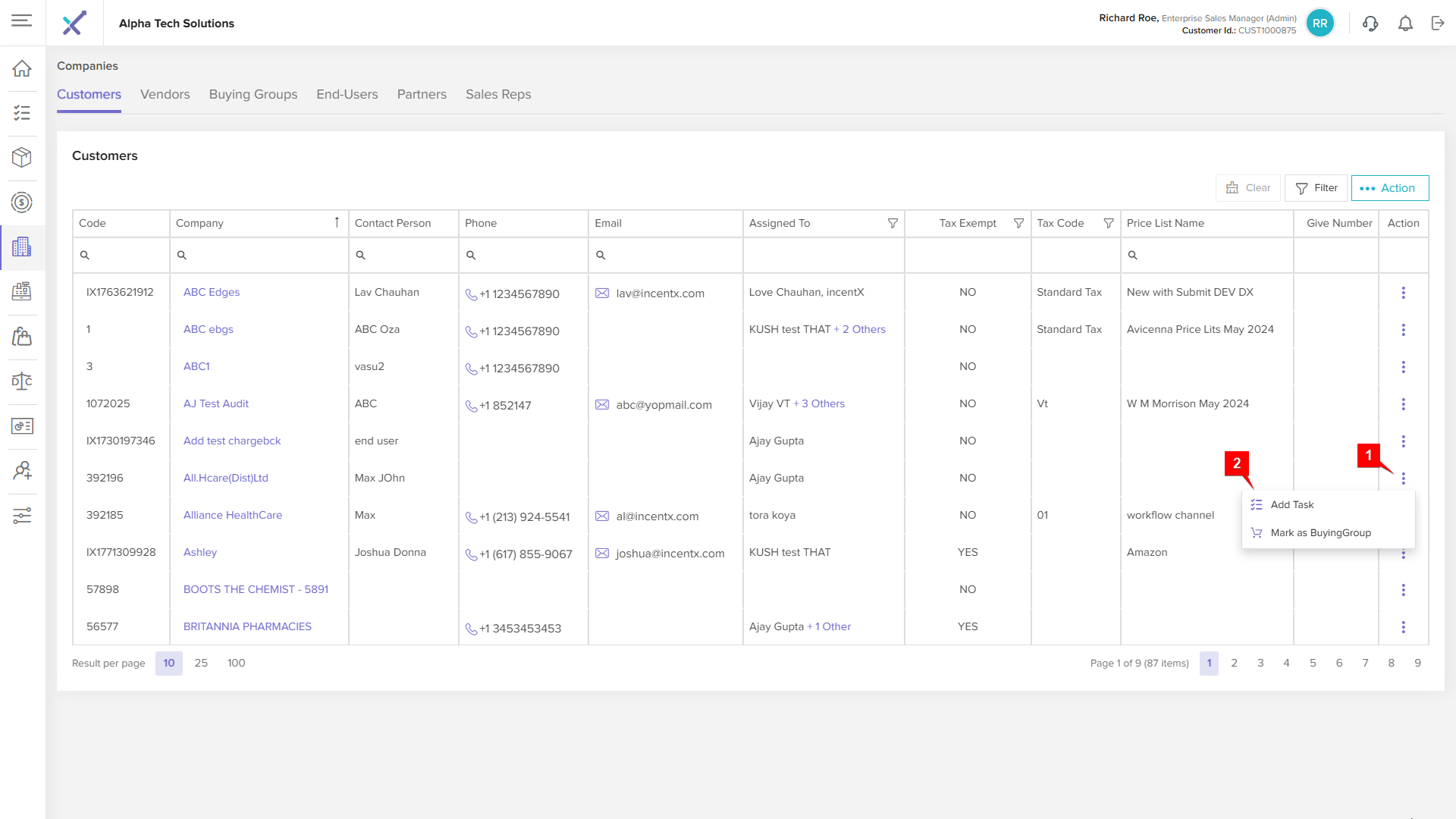Open row action menu for ABC Edges
This screenshot has height=819, width=1456.
[1403, 293]
